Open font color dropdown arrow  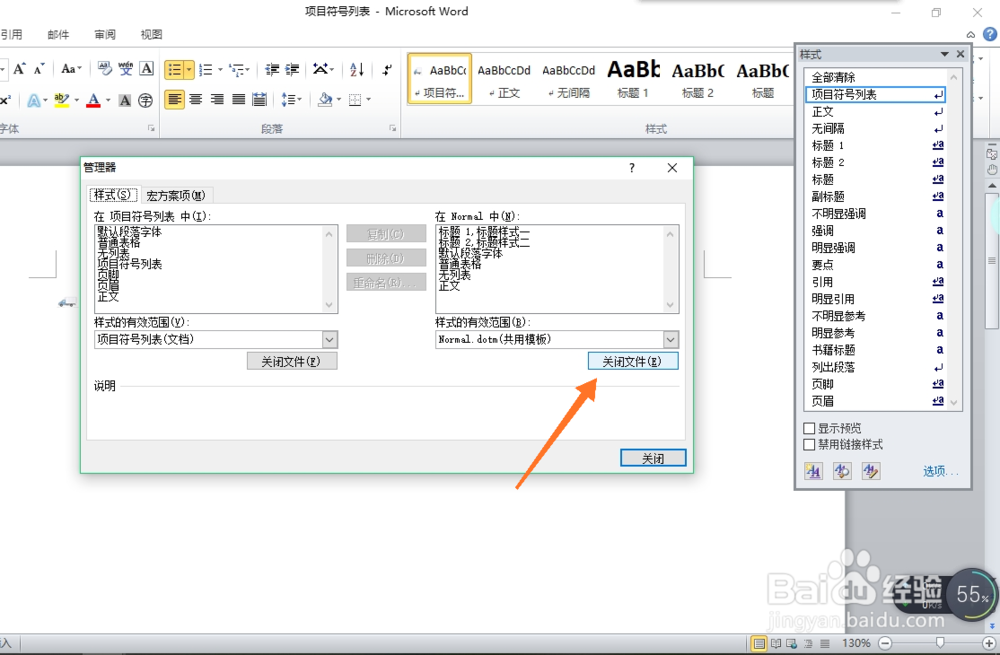[x=108, y=100]
